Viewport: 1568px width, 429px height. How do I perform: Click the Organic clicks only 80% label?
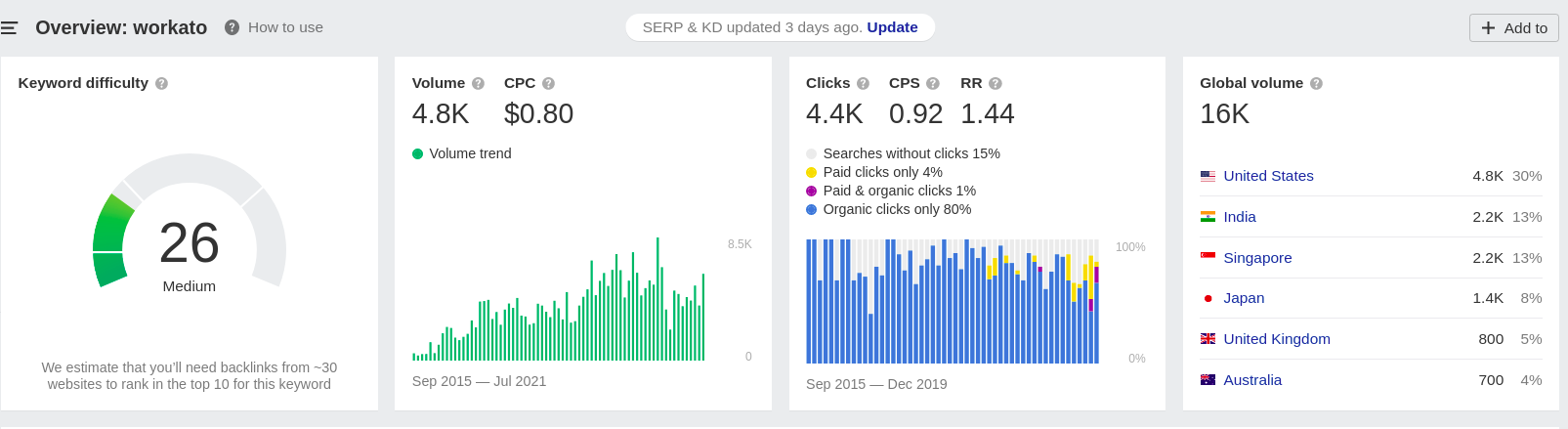(897, 209)
